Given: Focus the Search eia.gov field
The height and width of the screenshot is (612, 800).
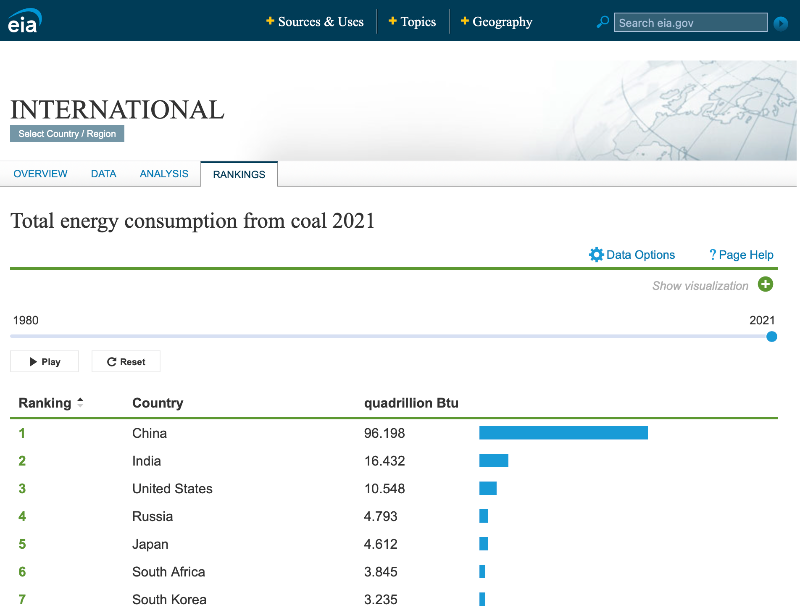Looking at the screenshot, I should (x=690, y=23).
